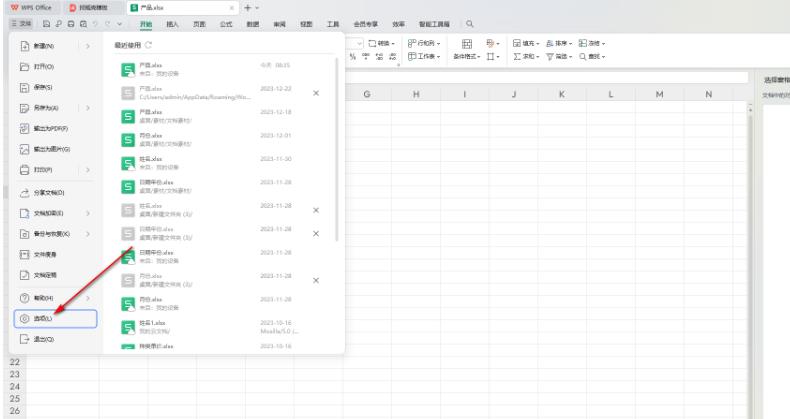Open the 转换 dropdown in ribbon
The height and width of the screenshot is (419, 790).
tap(381, 43)
